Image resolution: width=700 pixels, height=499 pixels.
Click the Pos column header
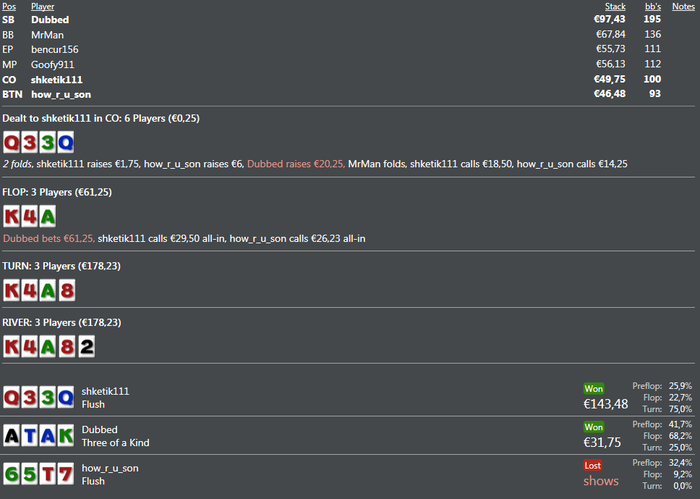(x=9, y=7)
